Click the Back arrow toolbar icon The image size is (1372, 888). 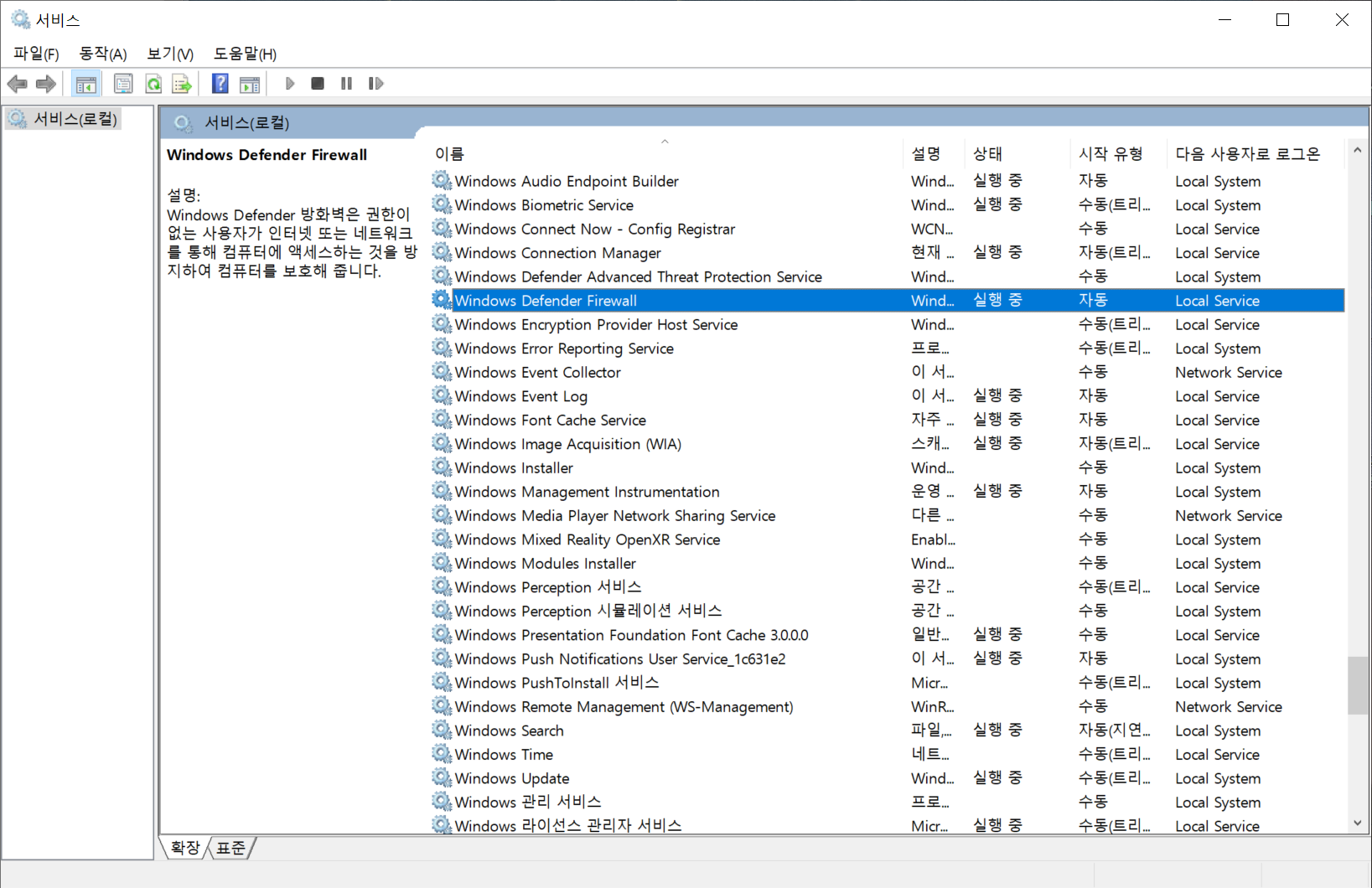click(x=18, y=84)
